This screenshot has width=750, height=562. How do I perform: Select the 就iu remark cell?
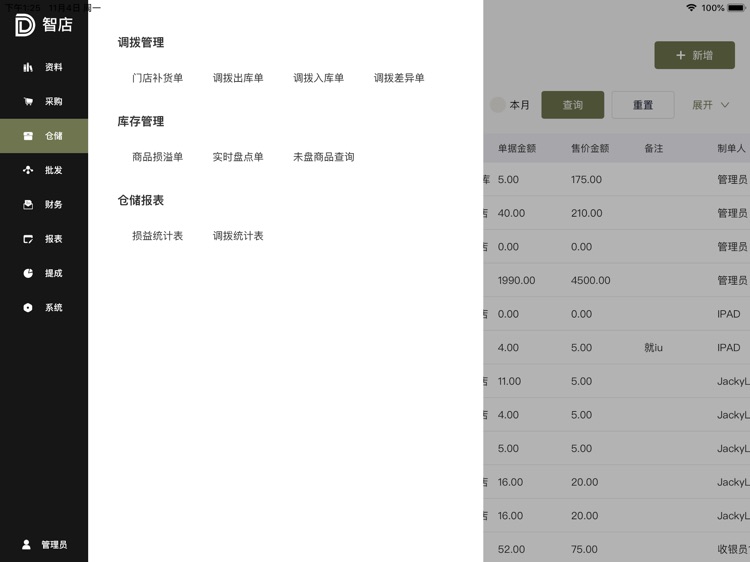pyautogui.click(x=653, y=348)
